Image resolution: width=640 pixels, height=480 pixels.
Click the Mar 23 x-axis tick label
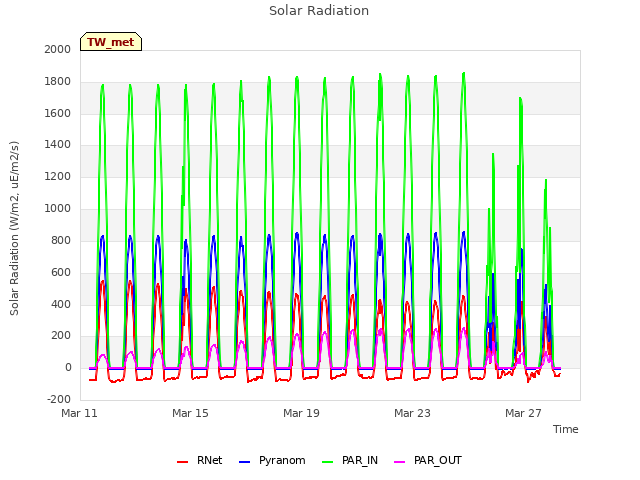coord(412,413)
